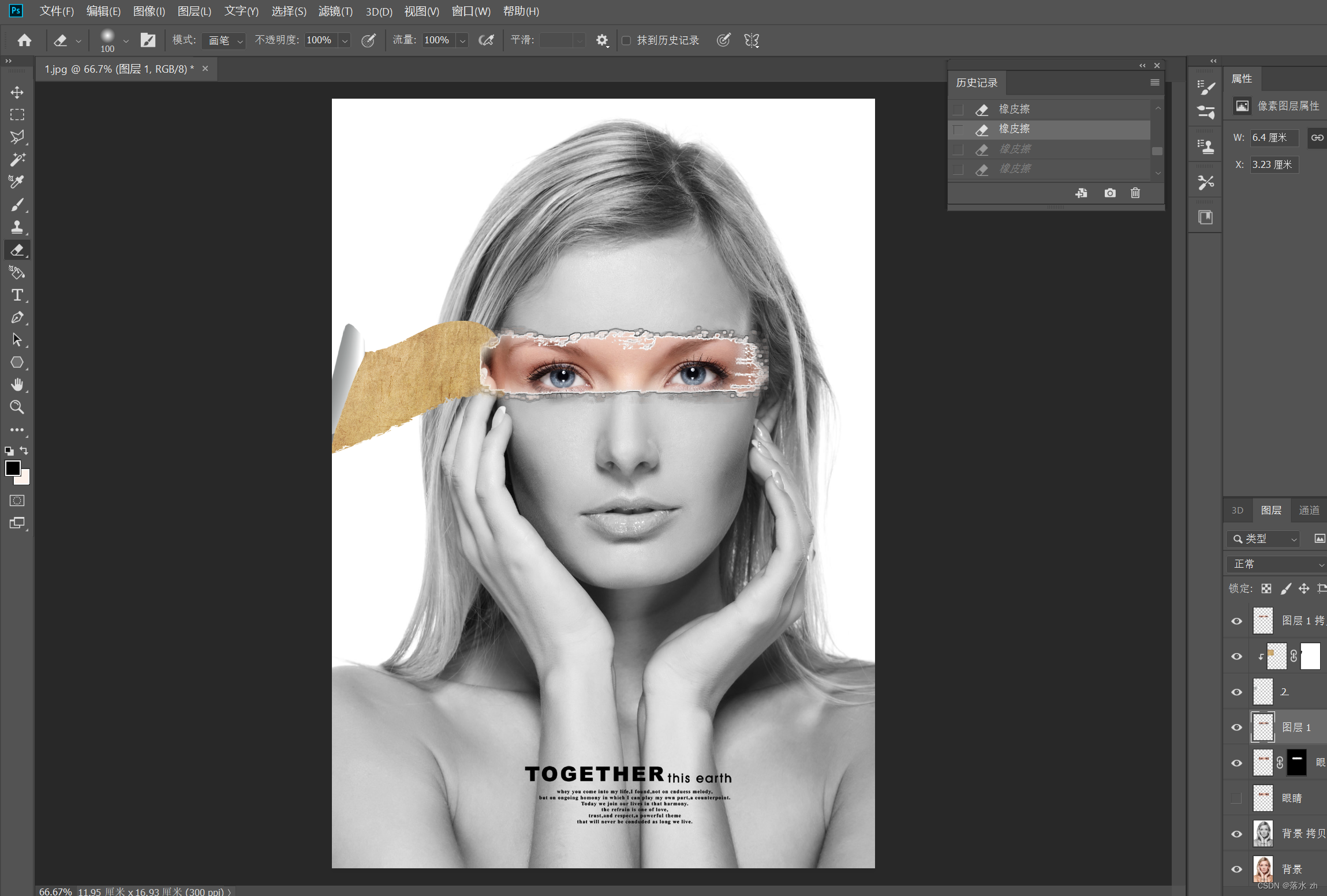
Task: Create new snapshot in History panel
Action: tap(1109, 193)
